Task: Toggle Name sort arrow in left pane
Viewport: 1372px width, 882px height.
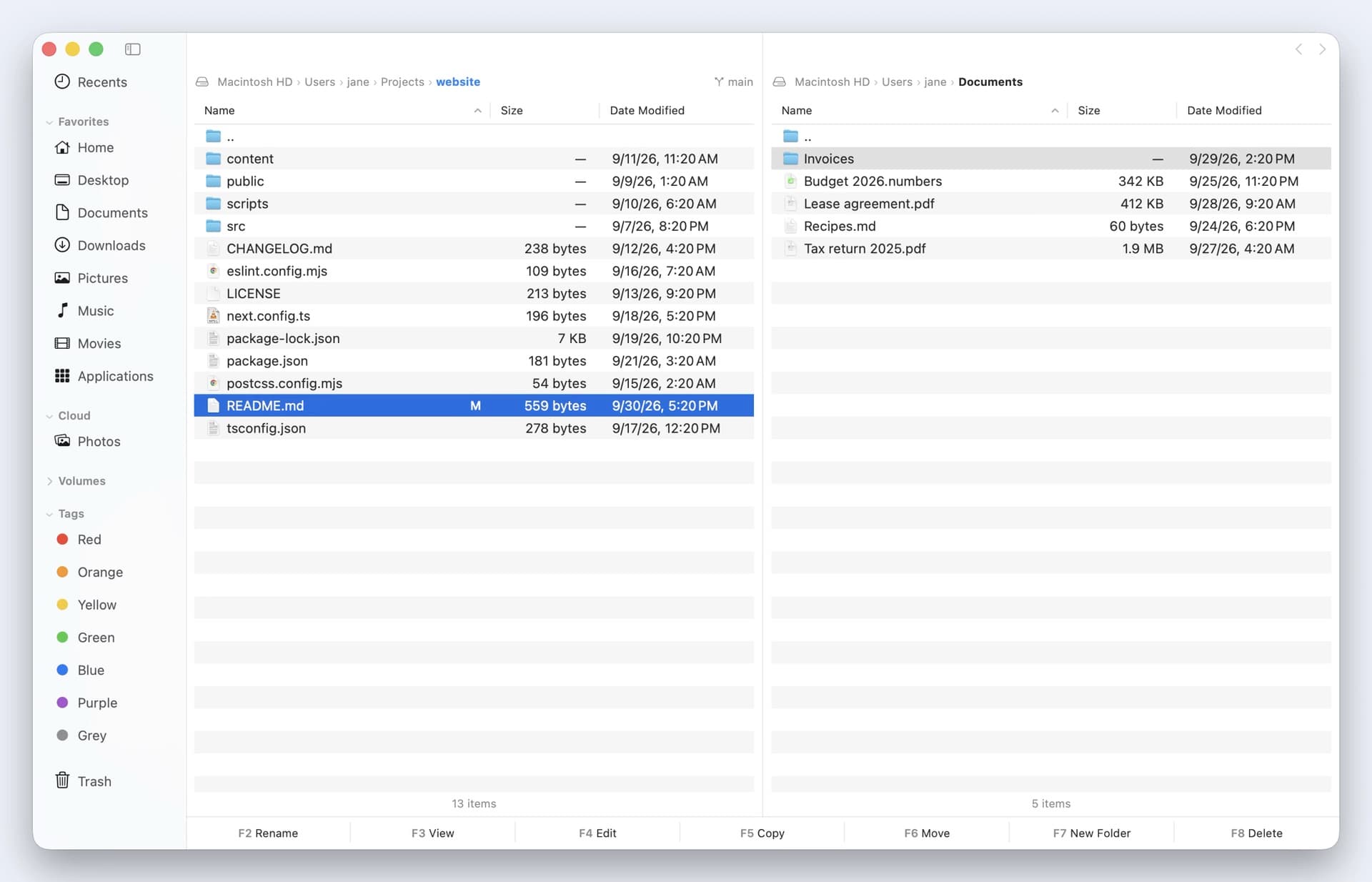Action: coord(477,111)
